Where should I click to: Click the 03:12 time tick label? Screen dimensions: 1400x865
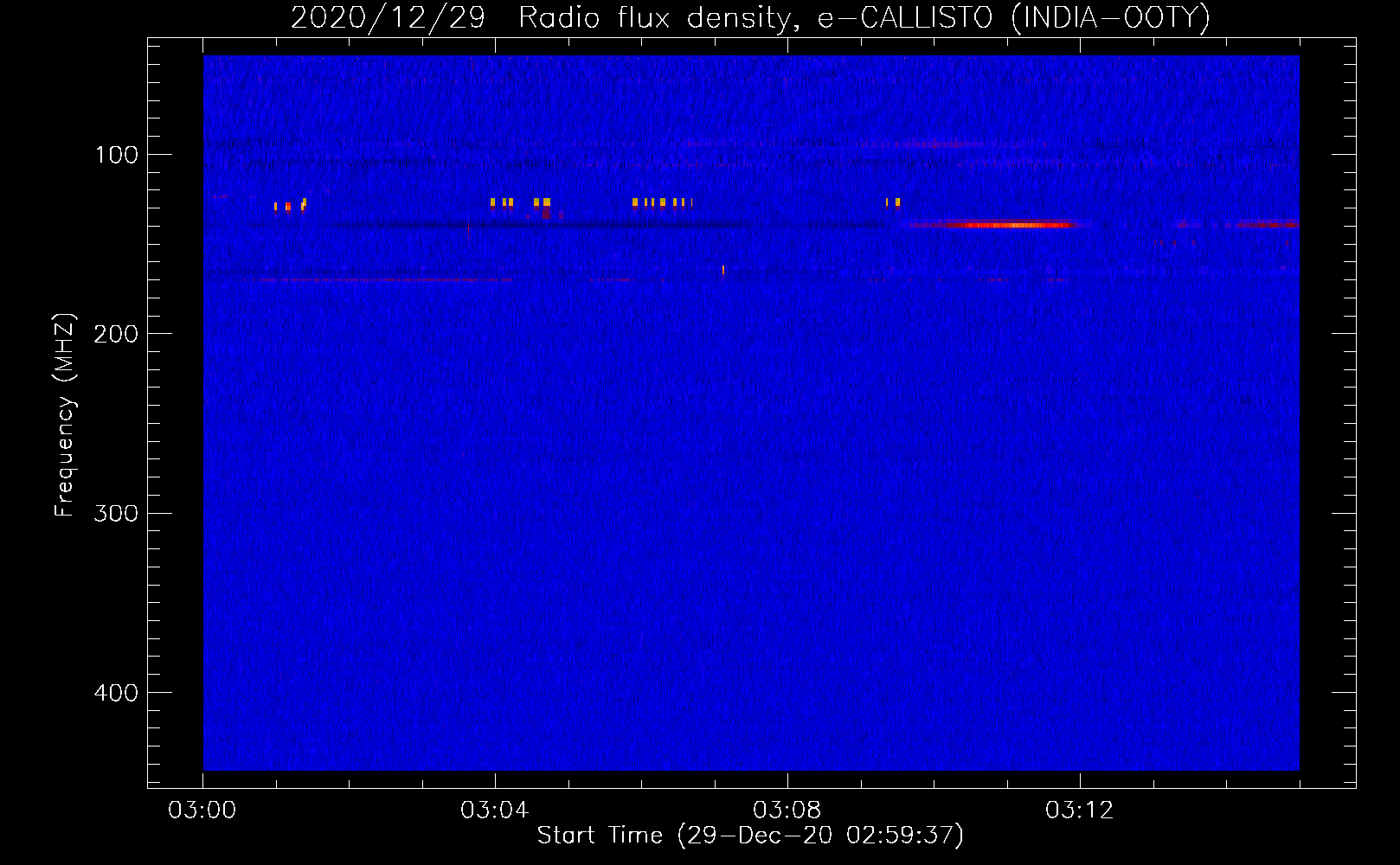click(1080, 811)
